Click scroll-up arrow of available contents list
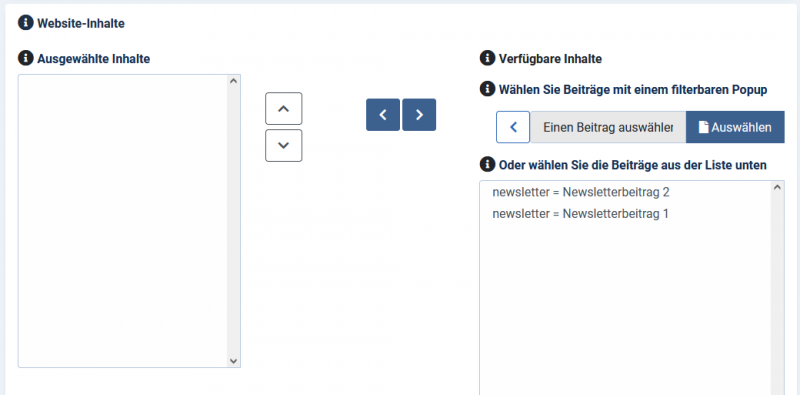 coord(777,187)
